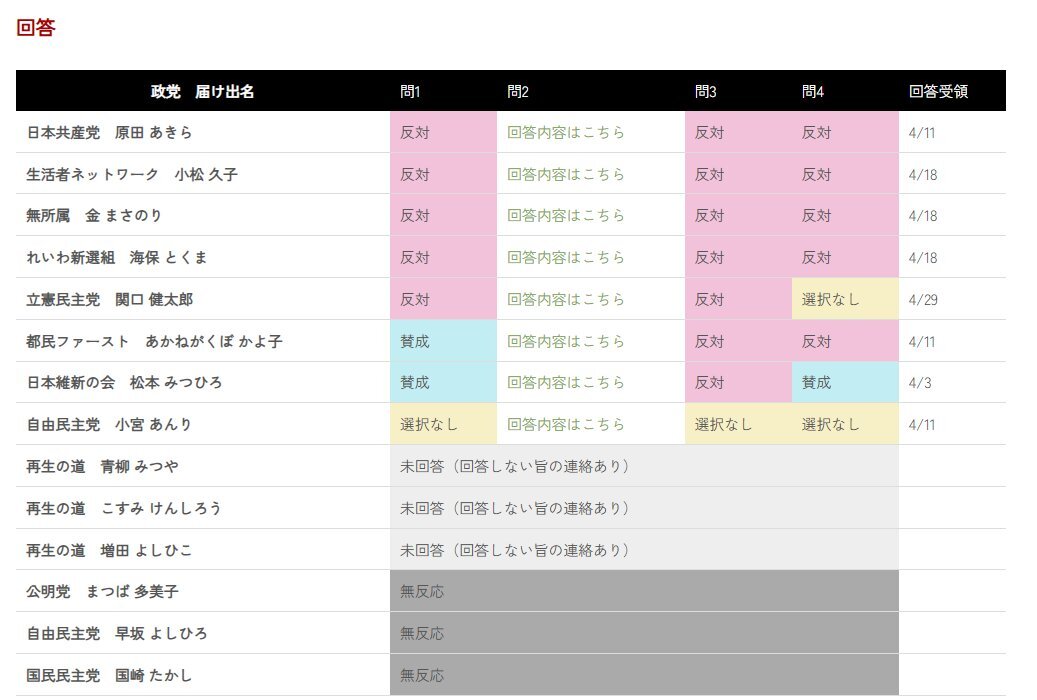Click the 回答 heading

(36, 28)
